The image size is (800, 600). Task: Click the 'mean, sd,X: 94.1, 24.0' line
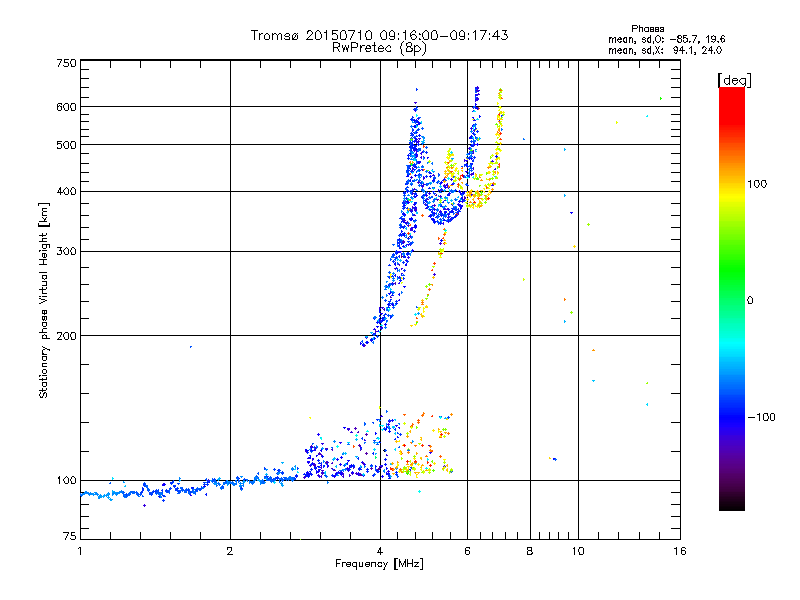pos(665,50)
